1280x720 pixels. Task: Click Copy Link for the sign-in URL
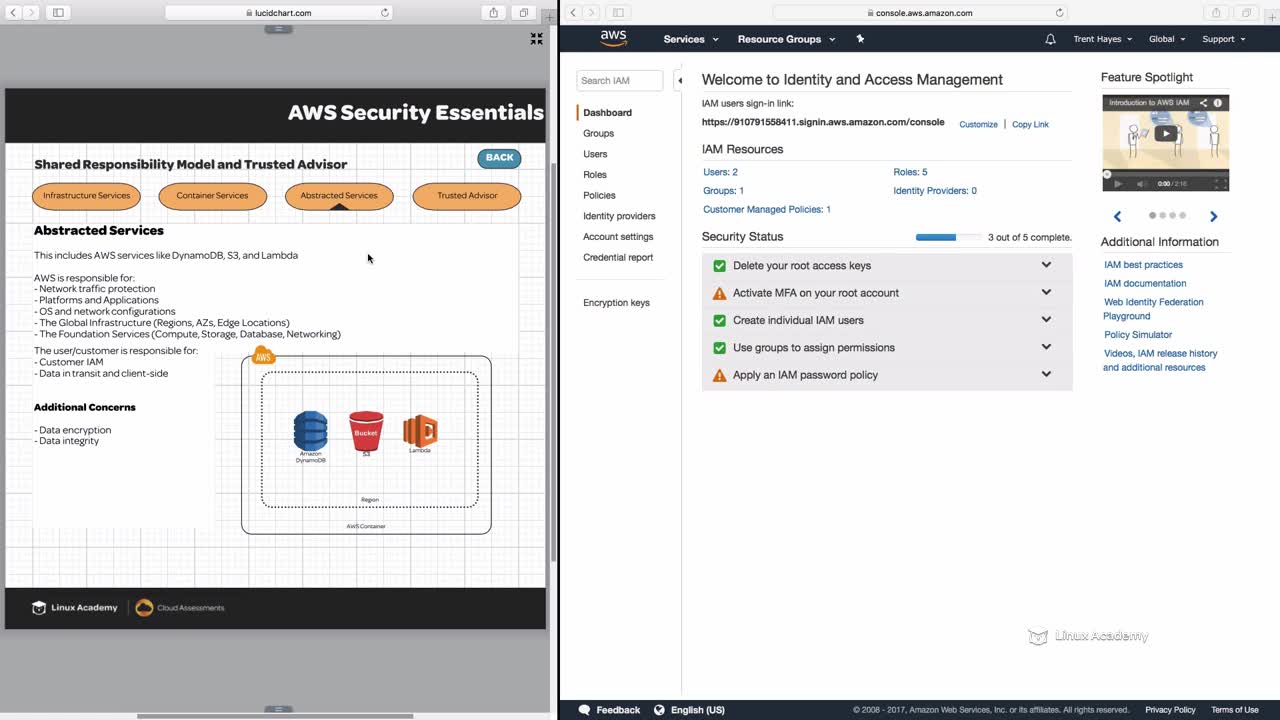pos(1030,124)
